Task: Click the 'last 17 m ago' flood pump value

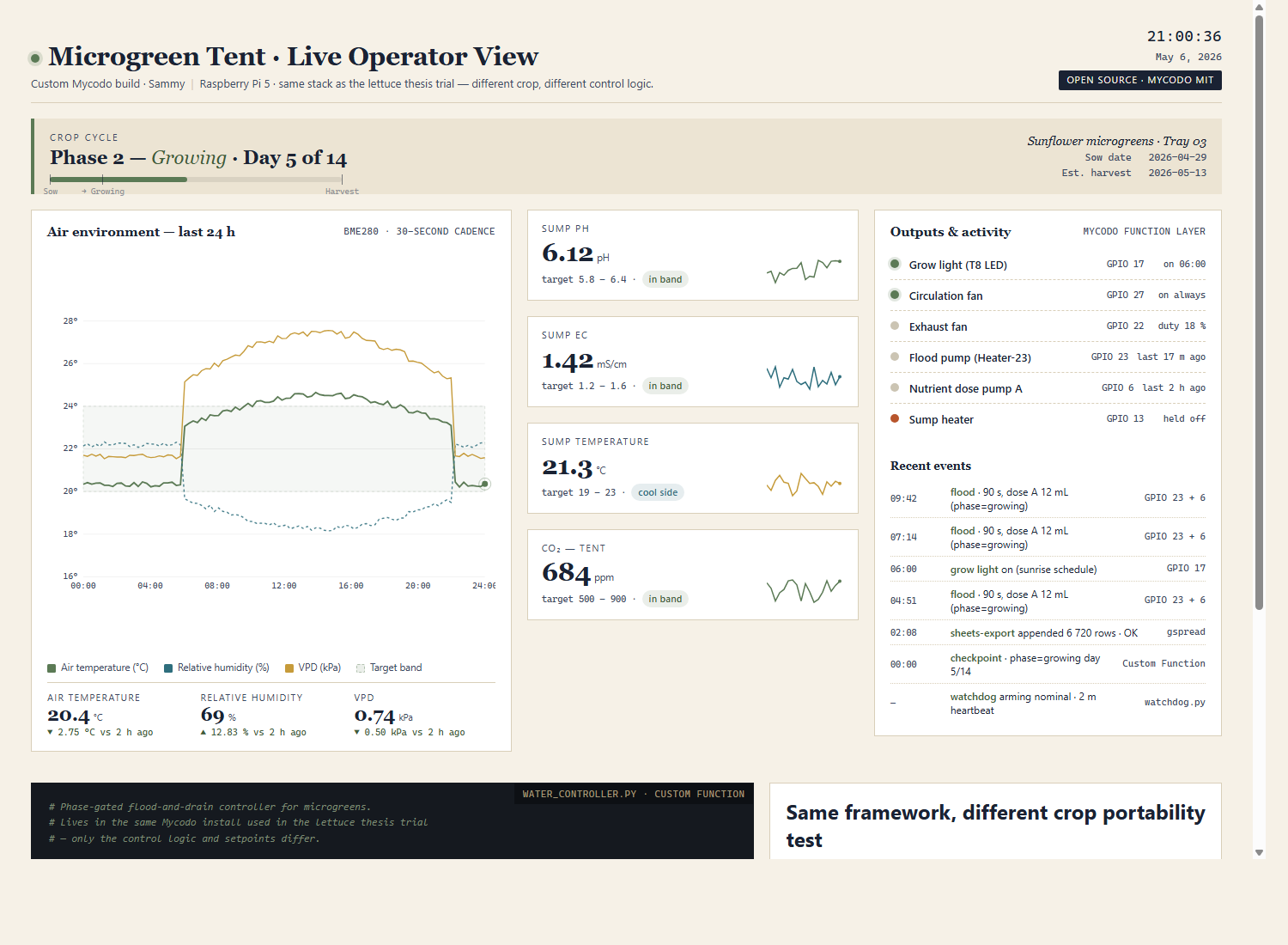Action: (x=1171, y=357)
